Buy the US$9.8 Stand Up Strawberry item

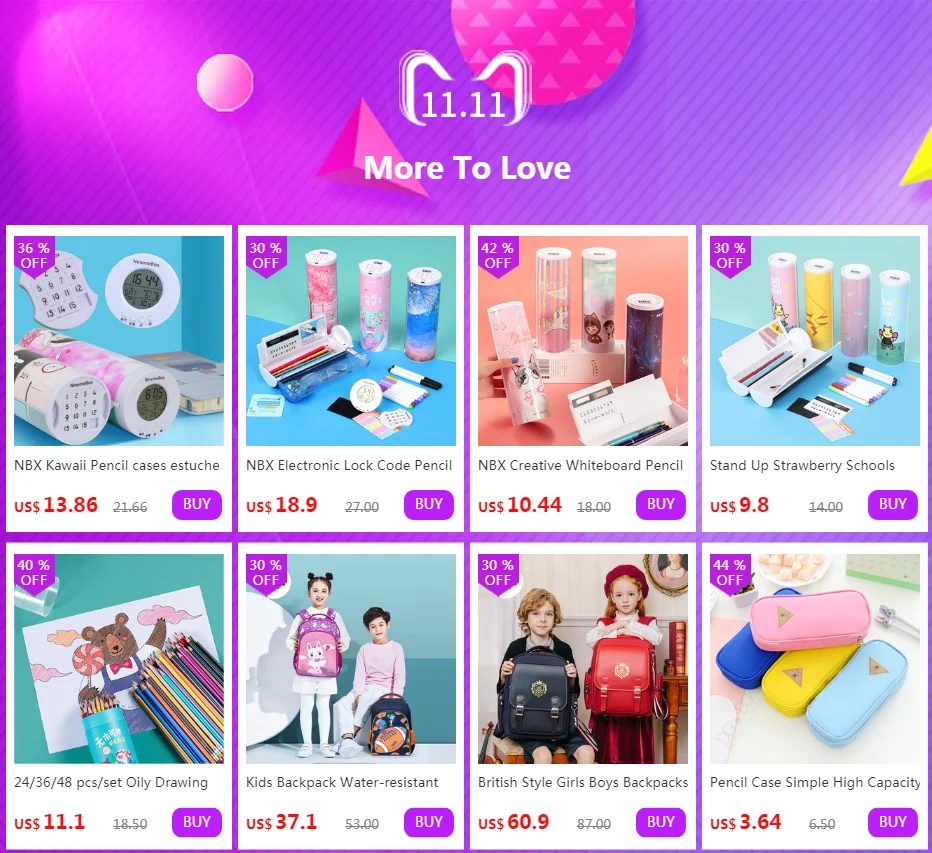(x=893, y=505)
